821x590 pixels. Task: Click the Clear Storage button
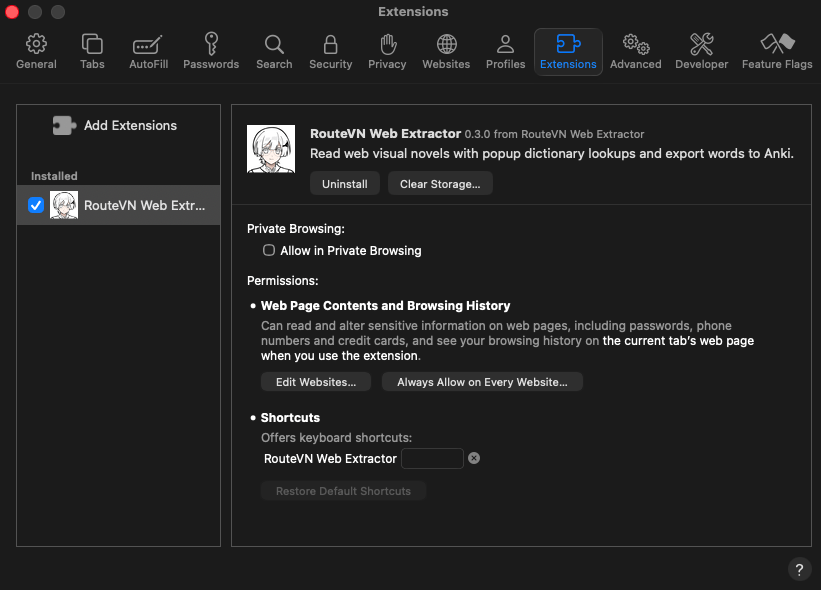[440, 184]
